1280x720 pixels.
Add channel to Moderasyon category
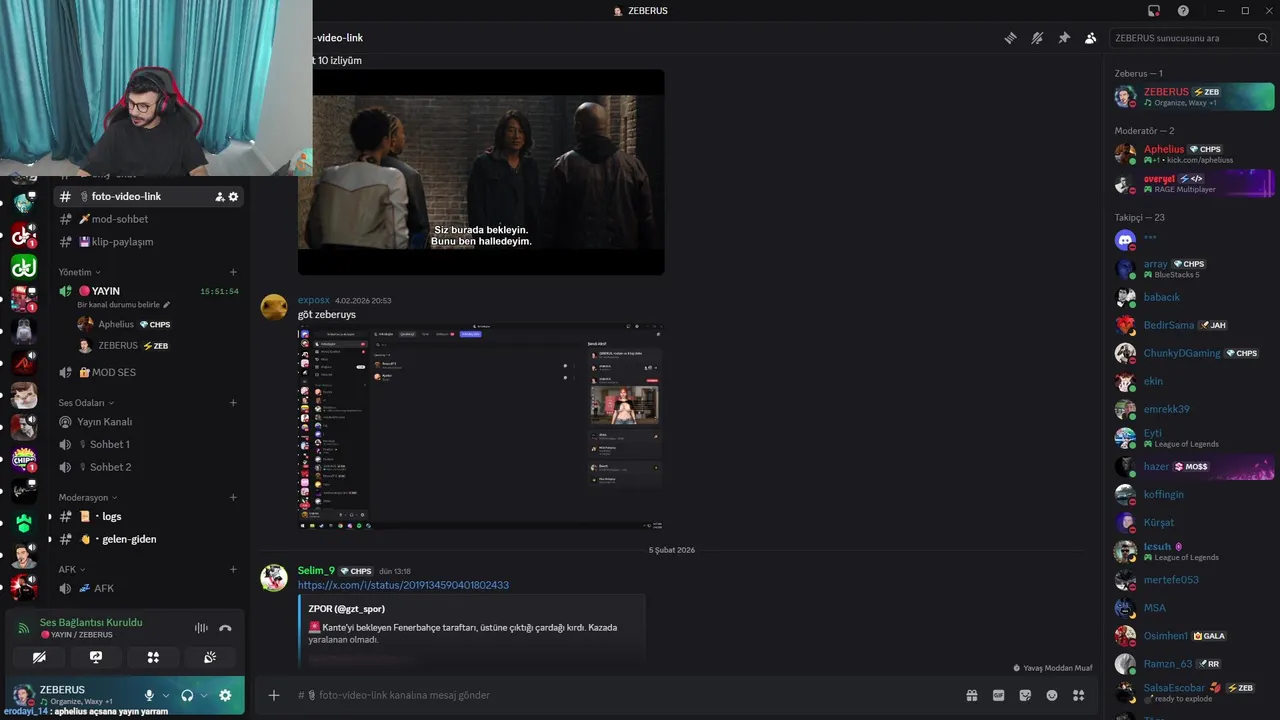[233, 498]
